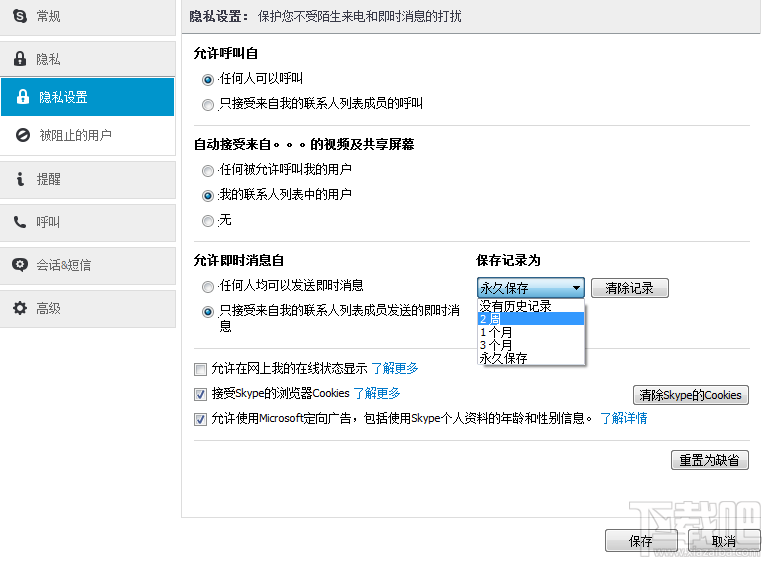Choose 3 个月 from the dropdown list

pos(531,345)
